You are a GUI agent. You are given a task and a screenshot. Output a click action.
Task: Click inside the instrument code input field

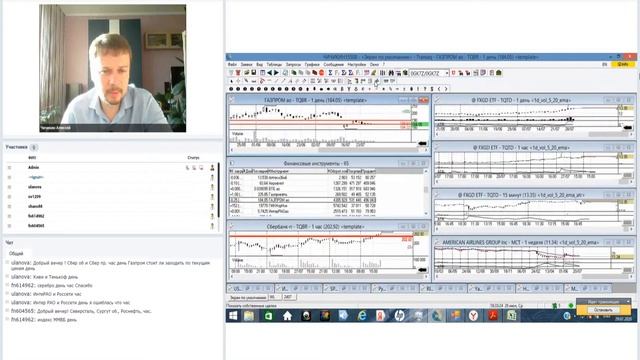[x=427, y=73]
